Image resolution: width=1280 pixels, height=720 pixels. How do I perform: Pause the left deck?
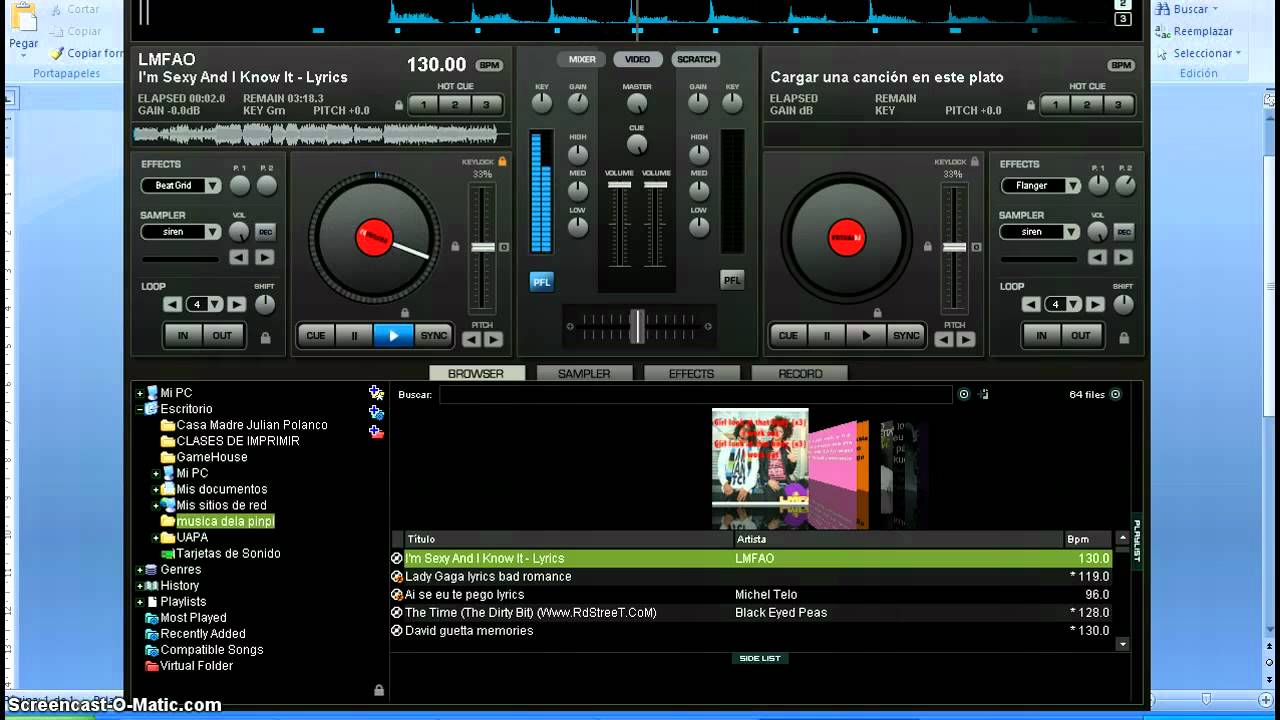pyautogui.click(x=354, y=336)
